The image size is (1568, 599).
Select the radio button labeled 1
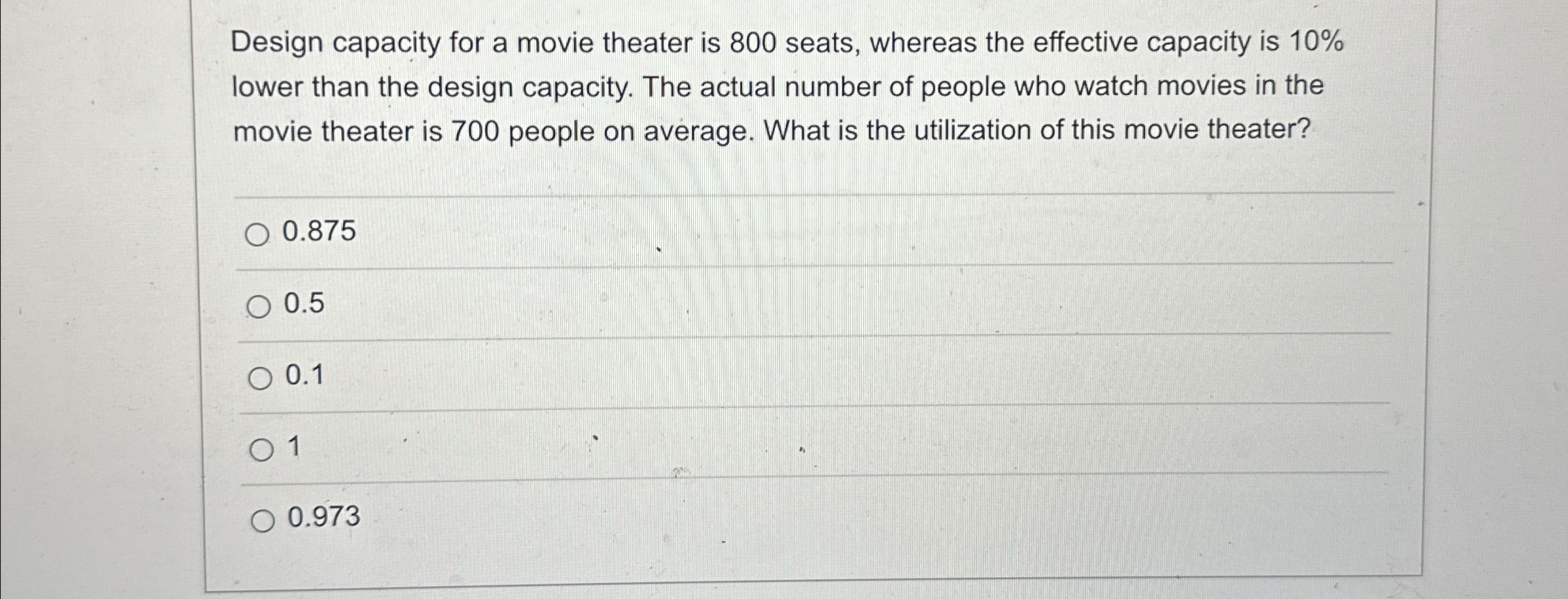(x=262, y=450)
